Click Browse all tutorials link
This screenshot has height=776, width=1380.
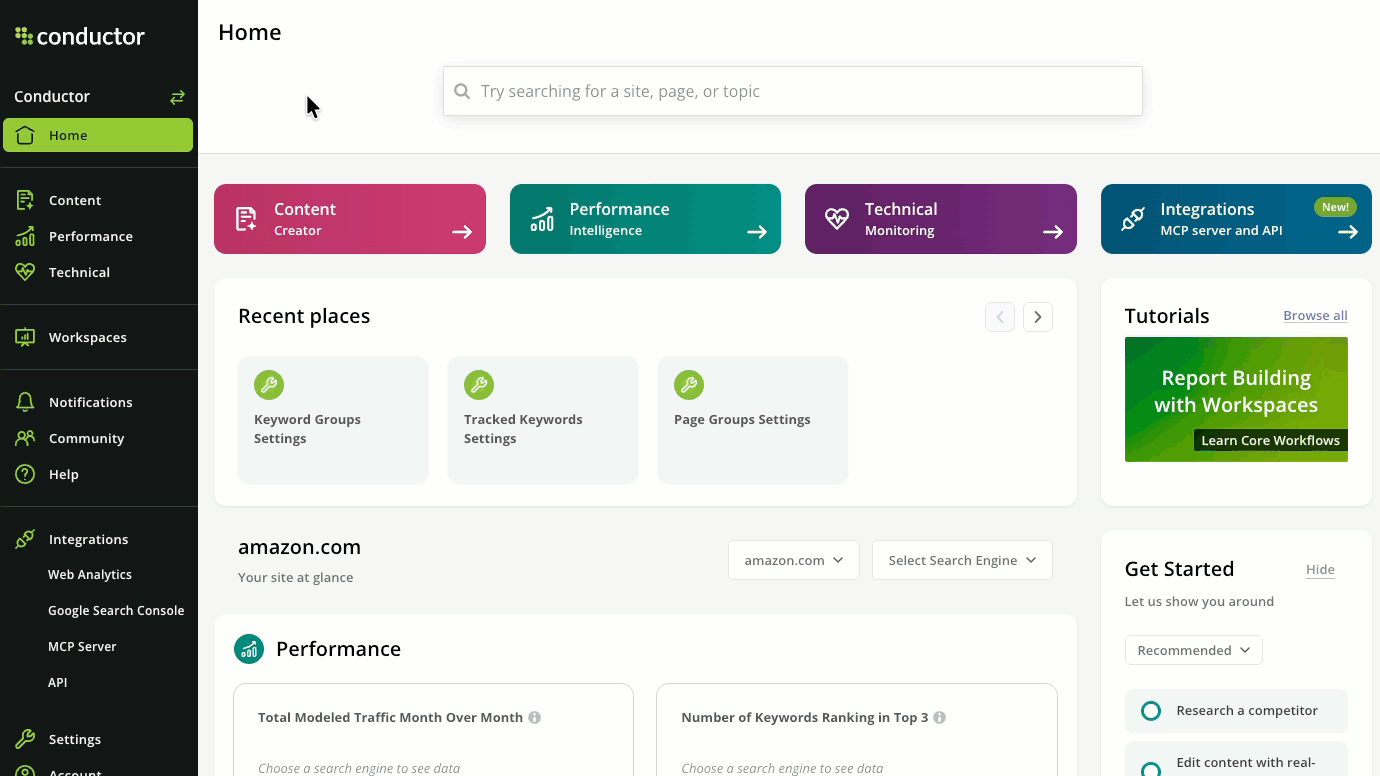(1315, 316)
